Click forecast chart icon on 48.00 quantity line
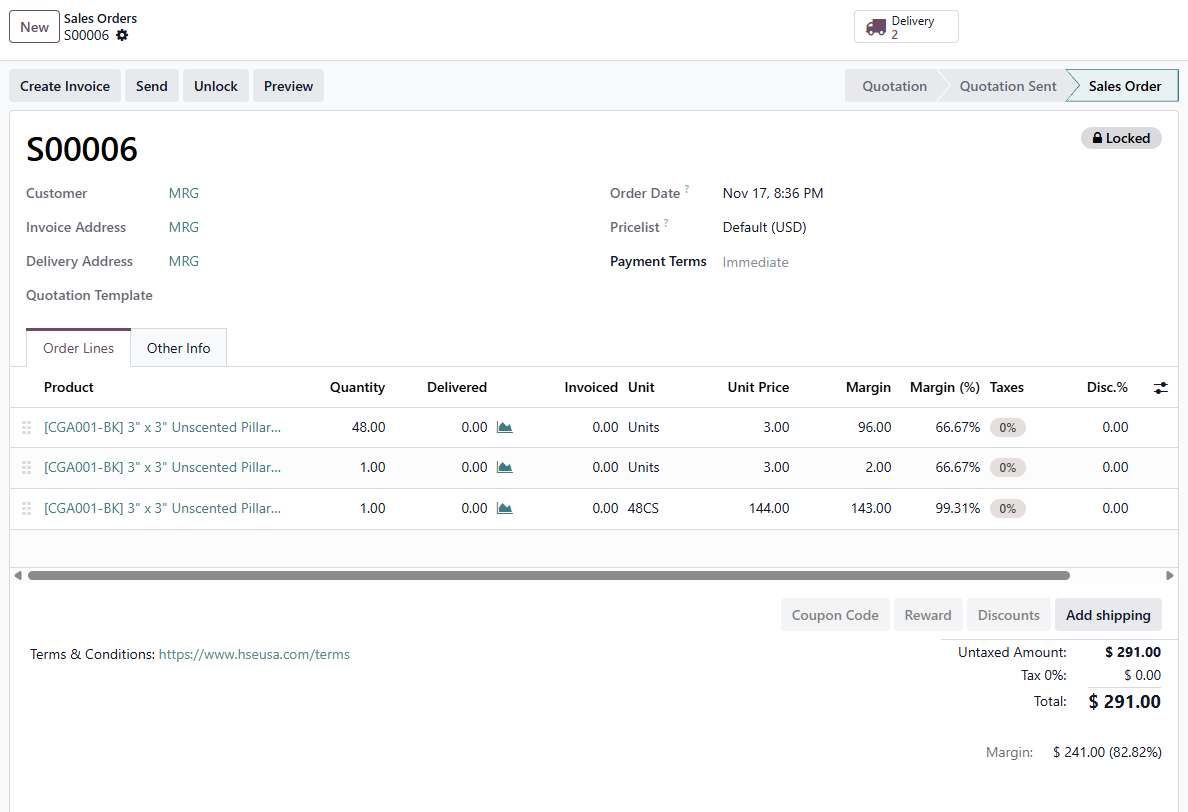The height and width of the screenshot is (812, 1188). [x=505, y=427]
